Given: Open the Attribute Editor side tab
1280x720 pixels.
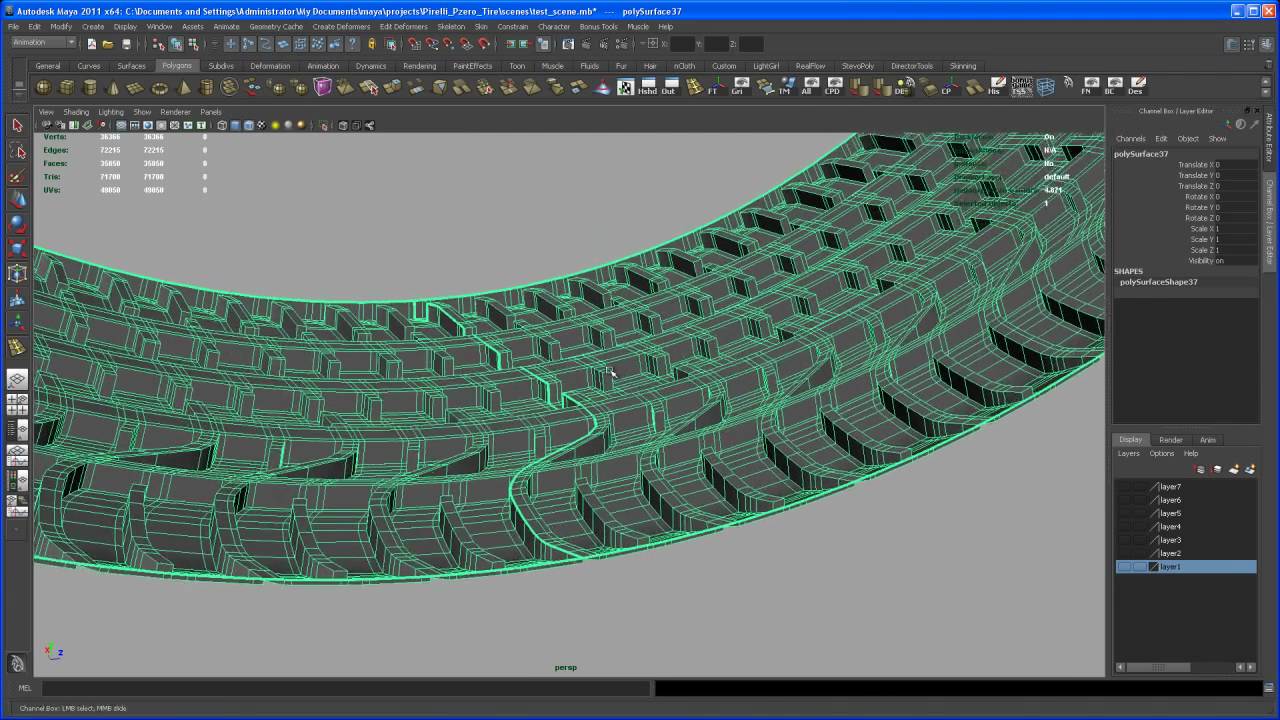Looking at the screenshot, I should 1270,137.
